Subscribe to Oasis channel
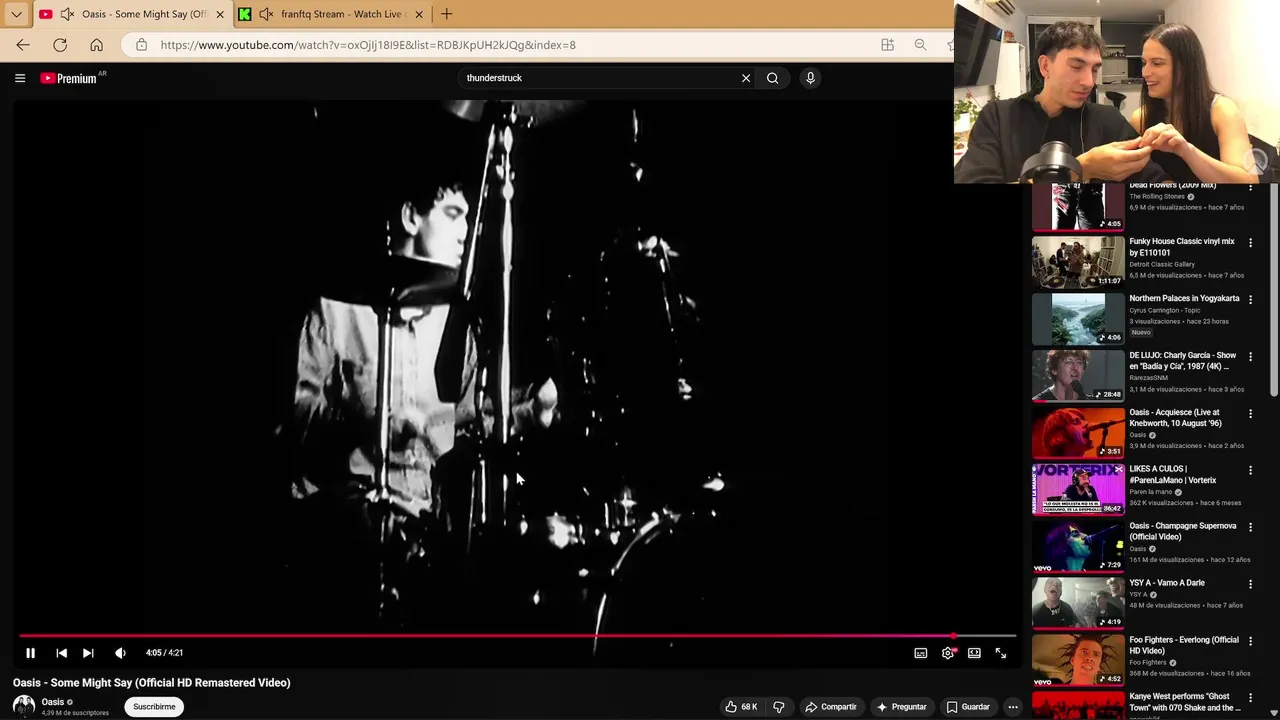Image resolution: width=1280 pixels, height=720 pixels. (154, 707)
